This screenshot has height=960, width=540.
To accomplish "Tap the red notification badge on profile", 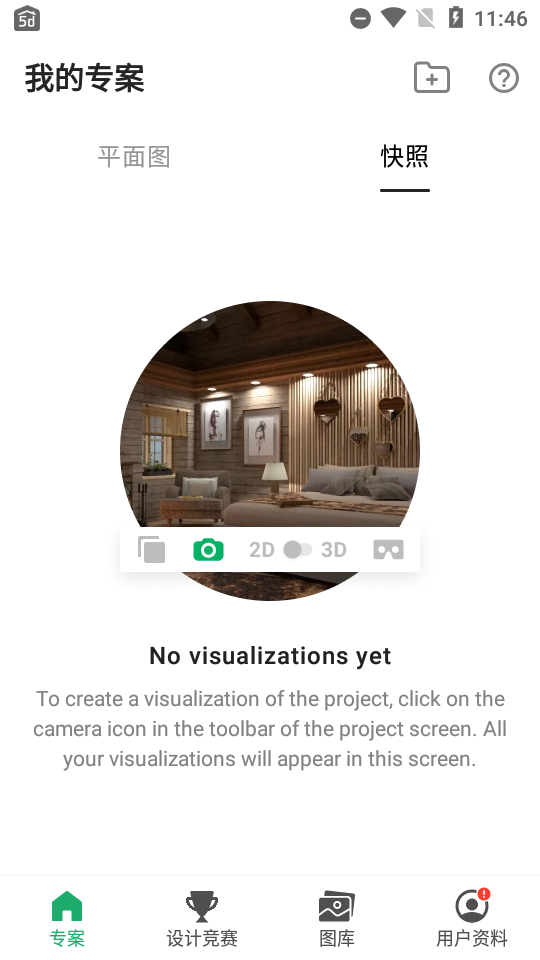I will [x=484, y=894].
